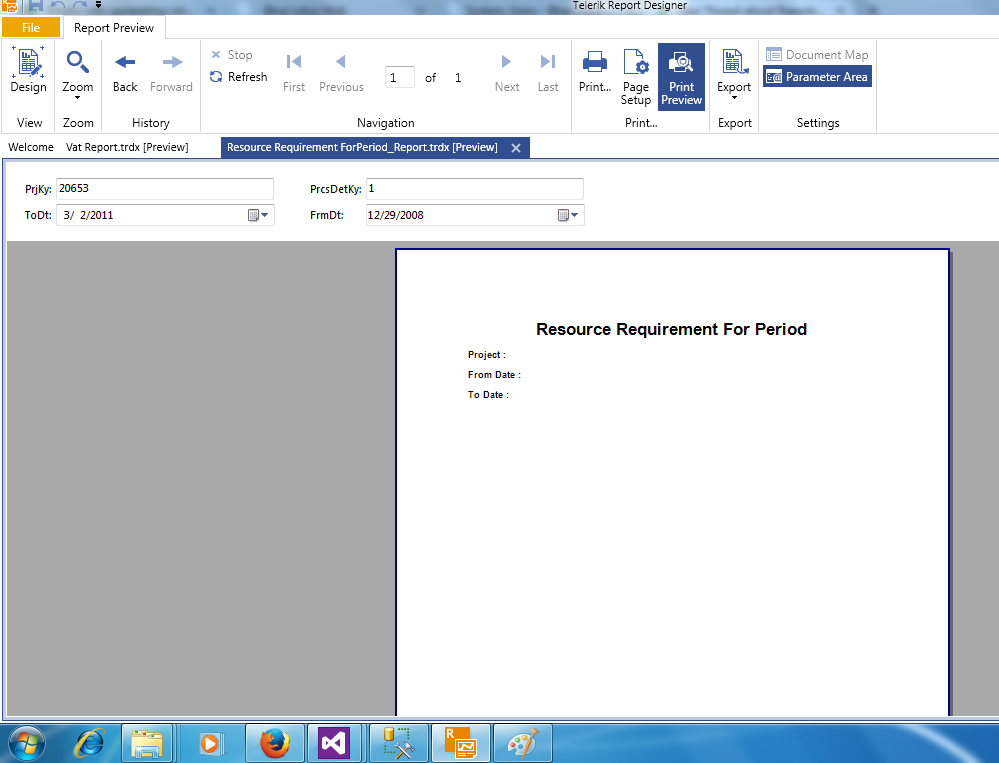Open the Print dialog
999x763 pixels.
tap(595, 71)
